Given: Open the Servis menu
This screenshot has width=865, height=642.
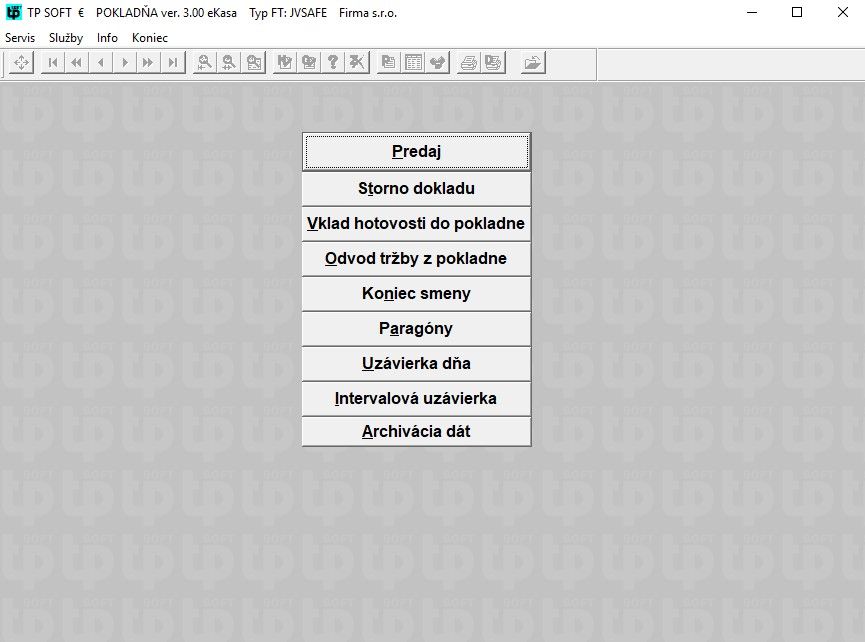Looking at the screenshot, I should [x=20, y=38].
